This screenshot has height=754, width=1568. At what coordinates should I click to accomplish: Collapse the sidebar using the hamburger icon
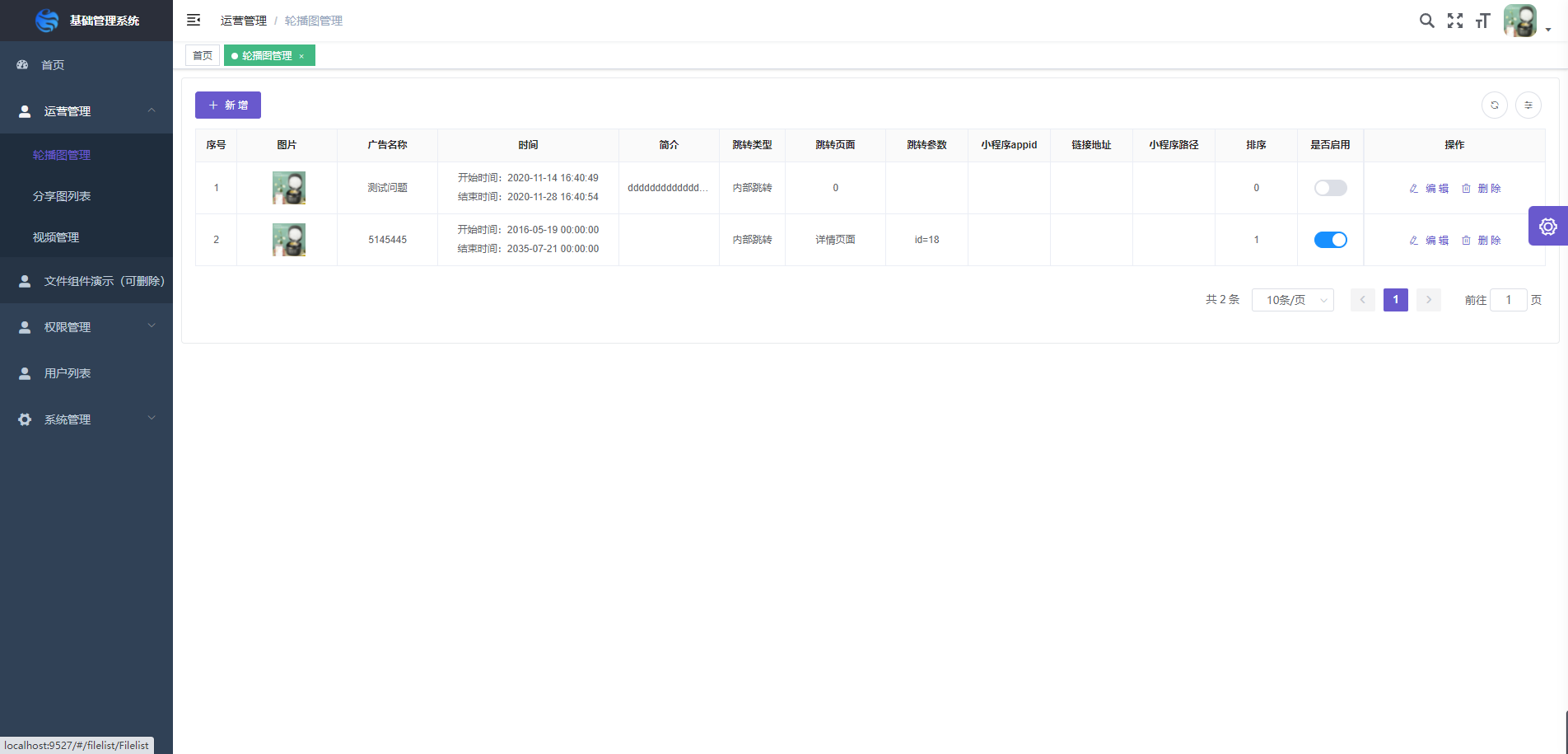[x=193, y=19]
